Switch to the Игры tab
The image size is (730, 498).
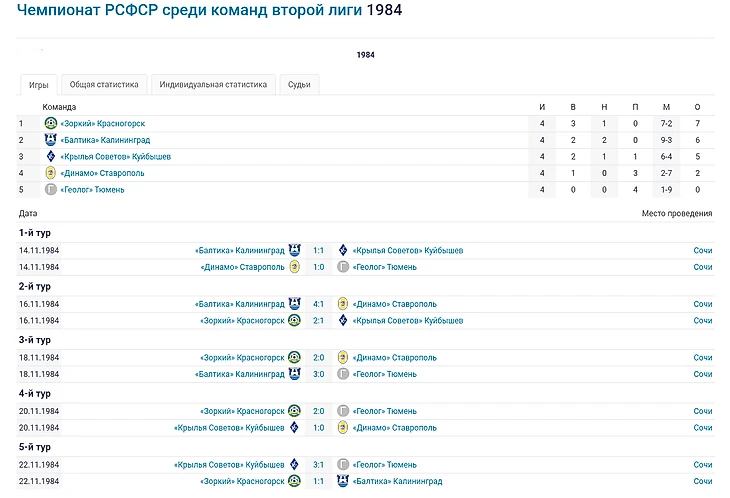pyautogui.click(x=39, y=85)
